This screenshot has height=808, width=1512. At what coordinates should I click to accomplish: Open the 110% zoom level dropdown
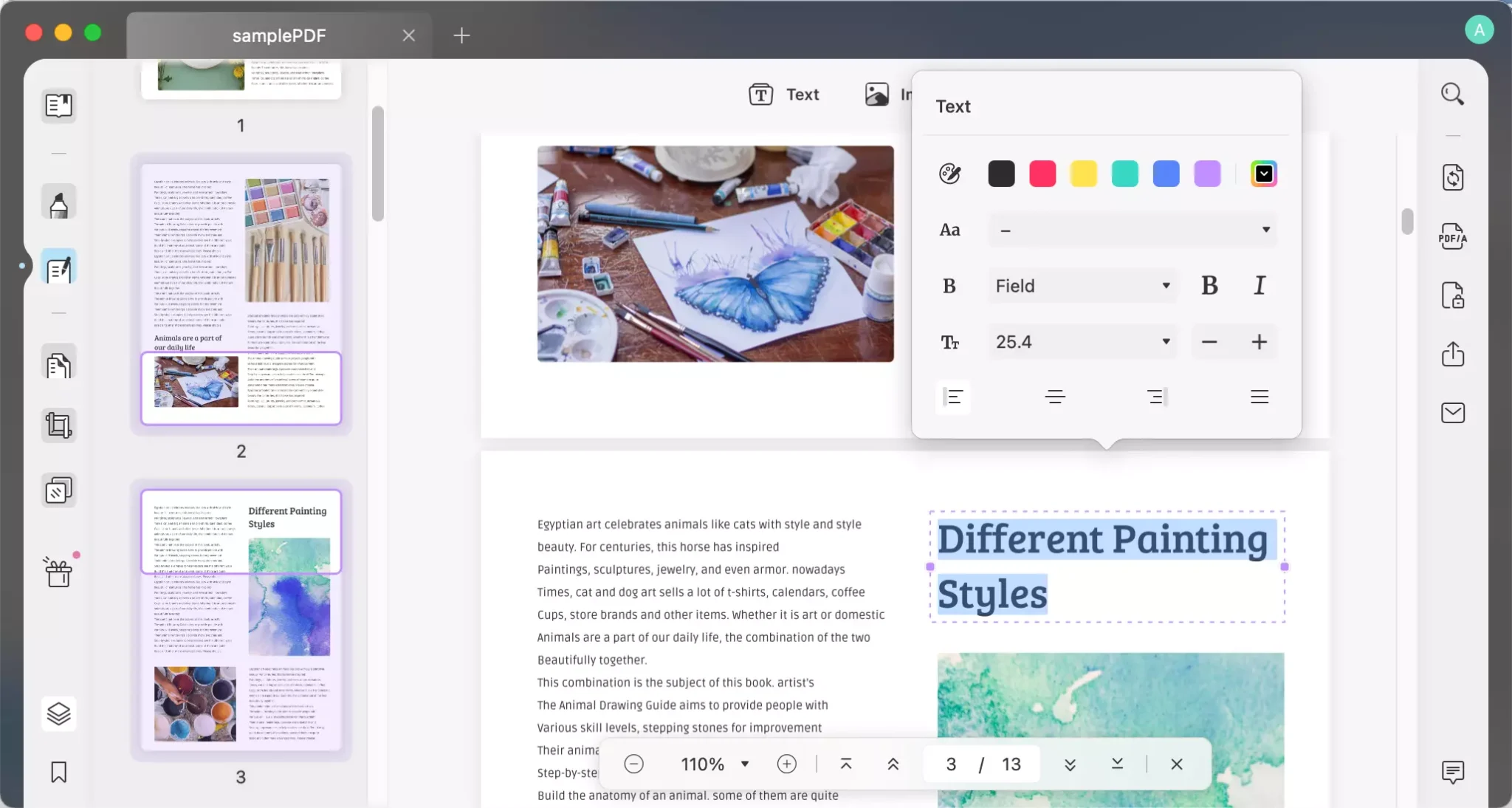click(x=715, y=764)
